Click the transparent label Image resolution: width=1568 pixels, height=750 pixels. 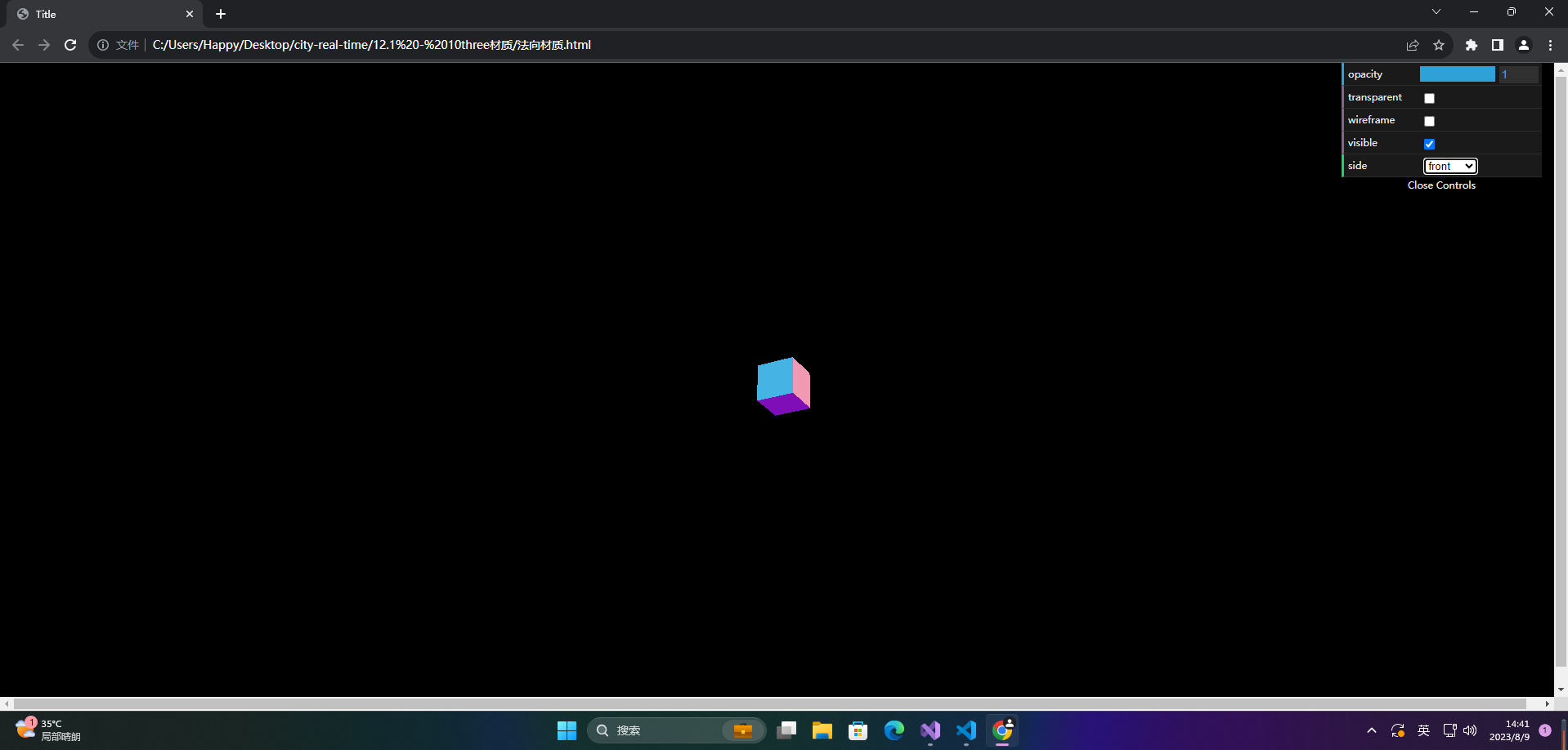1374,97
